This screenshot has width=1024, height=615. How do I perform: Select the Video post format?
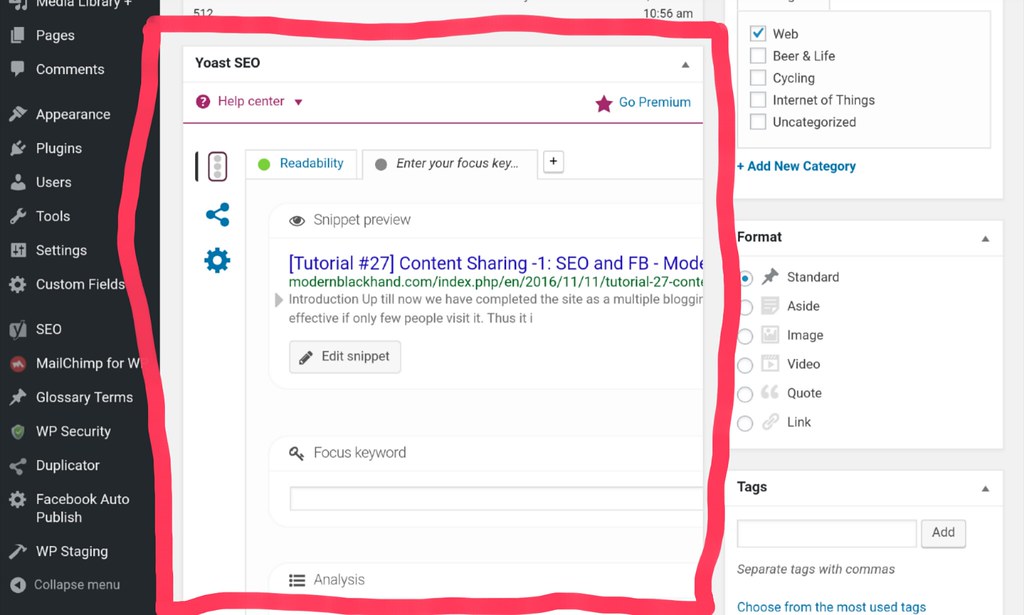click(x=745, y=365)
